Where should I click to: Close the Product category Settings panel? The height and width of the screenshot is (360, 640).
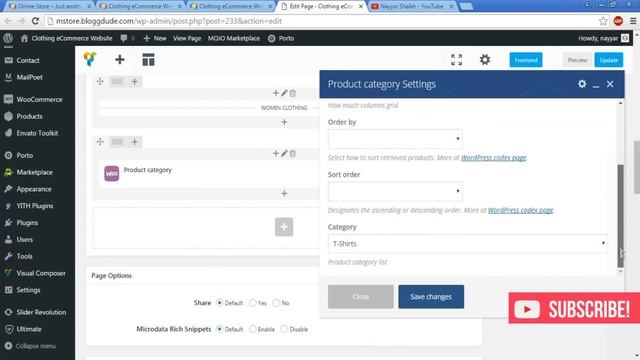coord(610,84)
